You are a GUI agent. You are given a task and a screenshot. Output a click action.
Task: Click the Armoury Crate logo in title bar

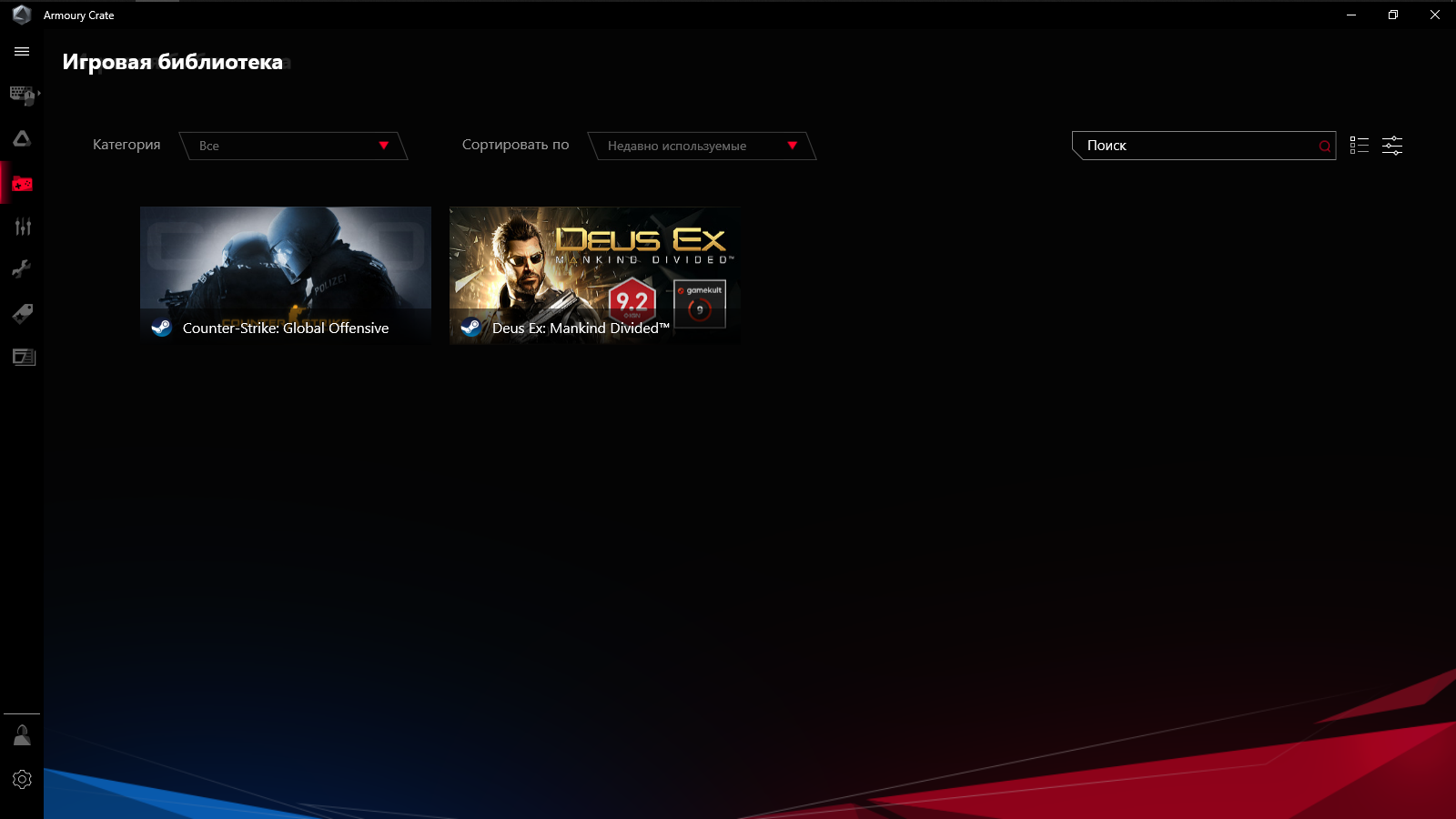tap(22, 15)
